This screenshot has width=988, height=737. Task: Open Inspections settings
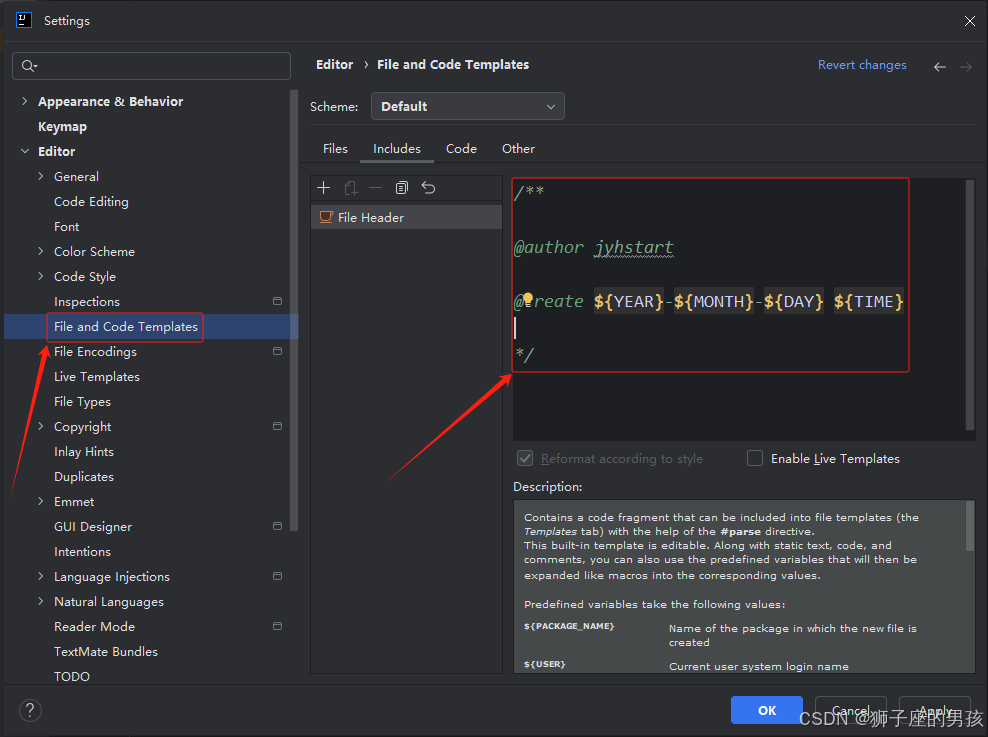pyautogui.click(x=87, y=302)
